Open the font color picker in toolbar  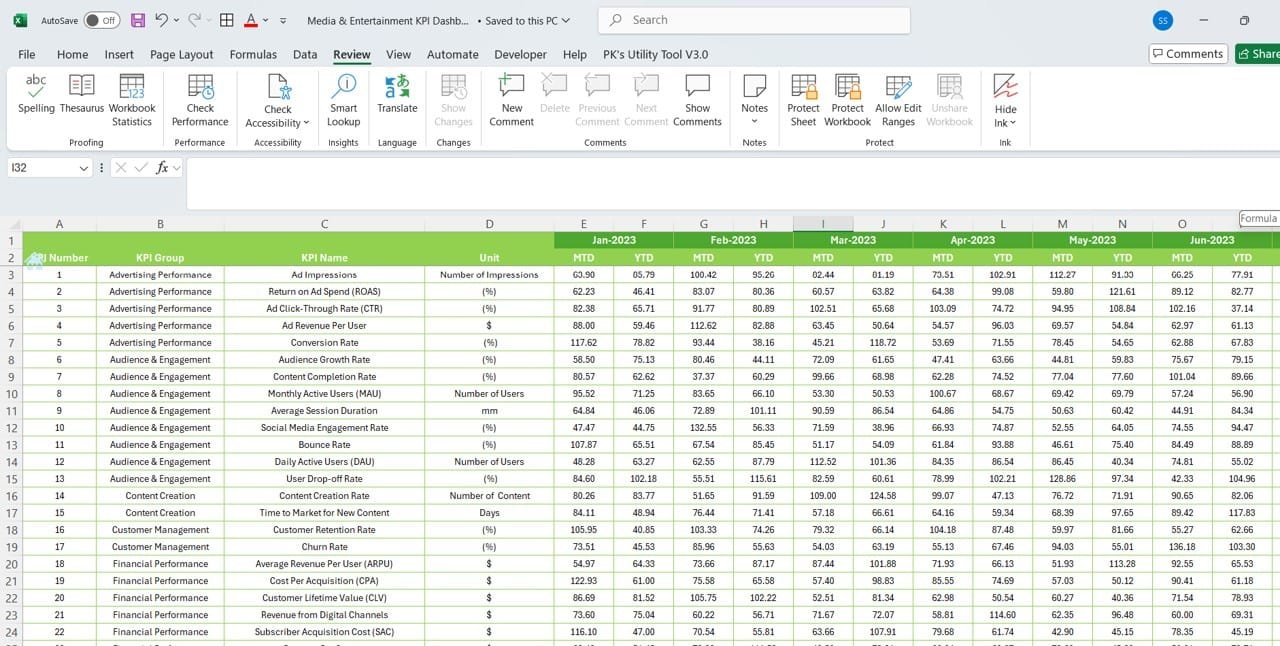265,20
